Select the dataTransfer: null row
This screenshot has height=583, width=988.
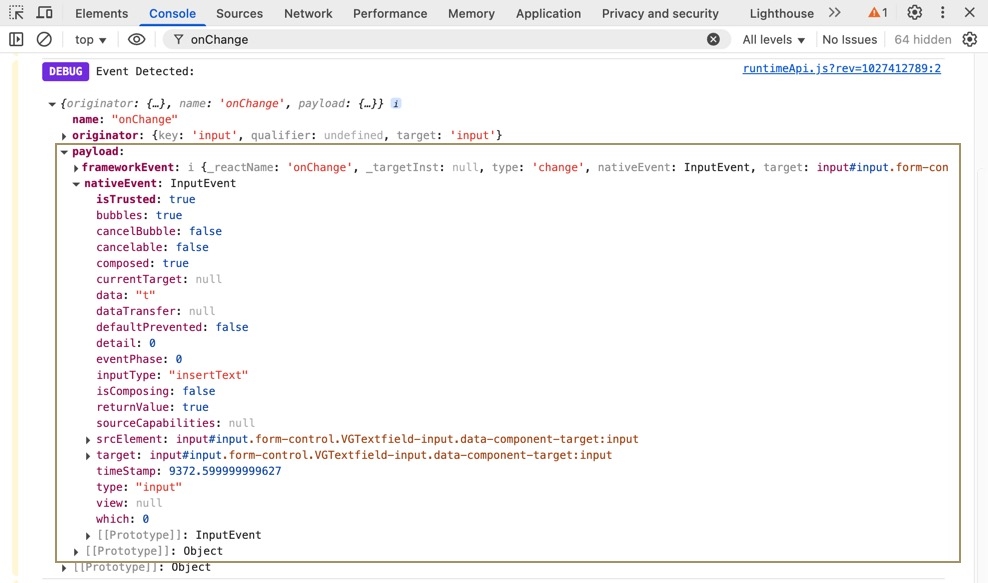tap(155, 311)
